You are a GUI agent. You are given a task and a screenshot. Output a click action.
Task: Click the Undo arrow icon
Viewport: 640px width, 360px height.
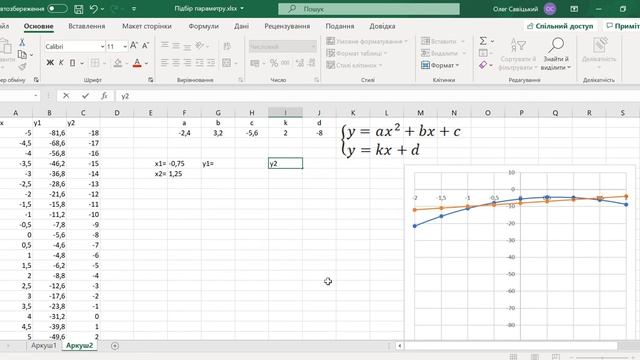[x=94, y=9]
